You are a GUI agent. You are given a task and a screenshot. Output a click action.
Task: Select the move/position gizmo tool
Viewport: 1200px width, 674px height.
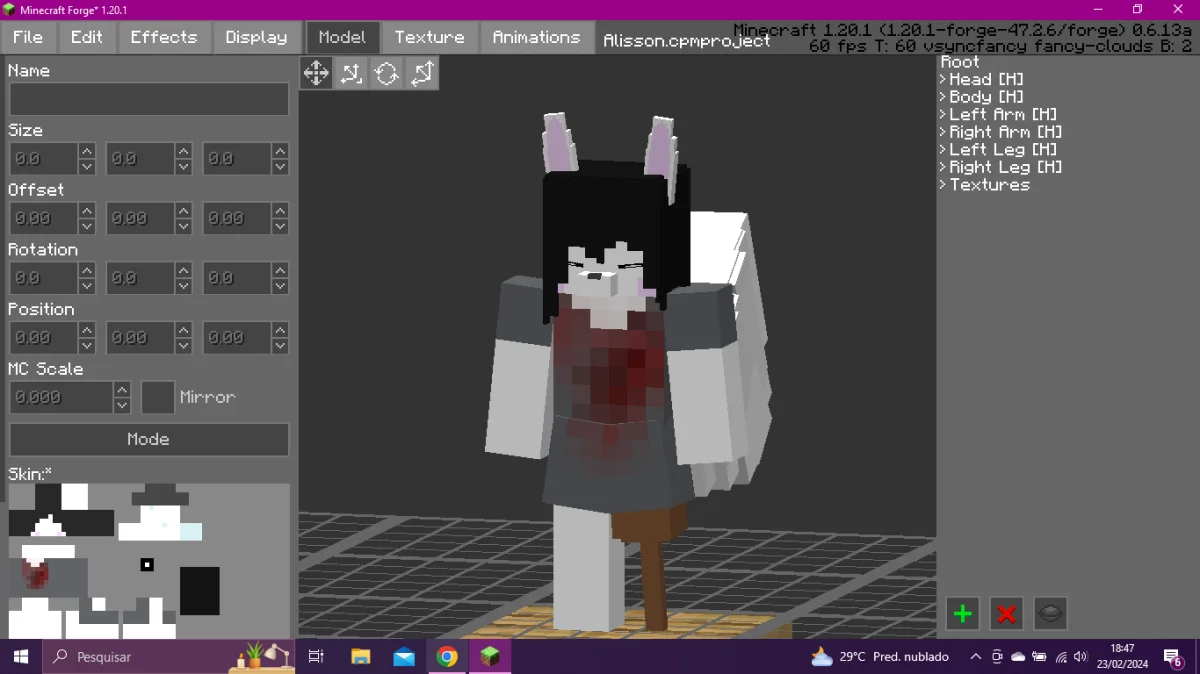(x=316, y=73)
